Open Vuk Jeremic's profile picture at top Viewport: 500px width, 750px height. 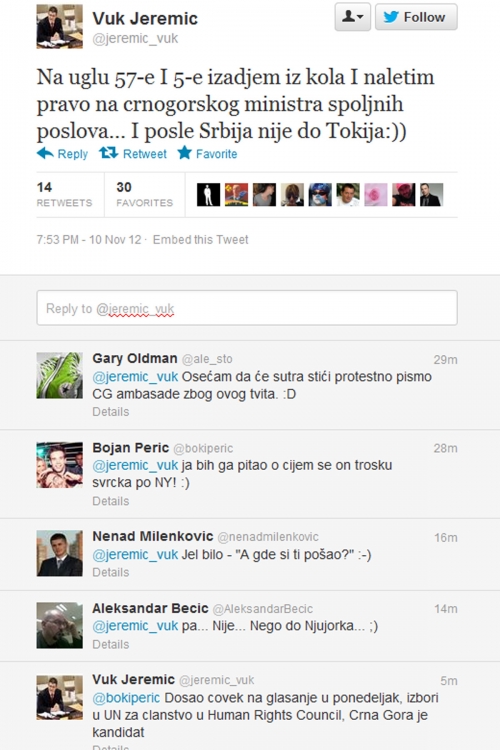(x=60, y=26)
